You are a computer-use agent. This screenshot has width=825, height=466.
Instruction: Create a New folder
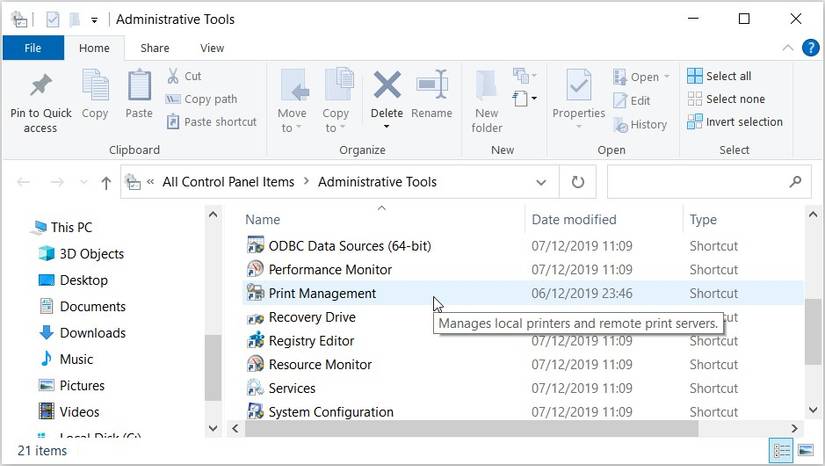pos(487,101)
